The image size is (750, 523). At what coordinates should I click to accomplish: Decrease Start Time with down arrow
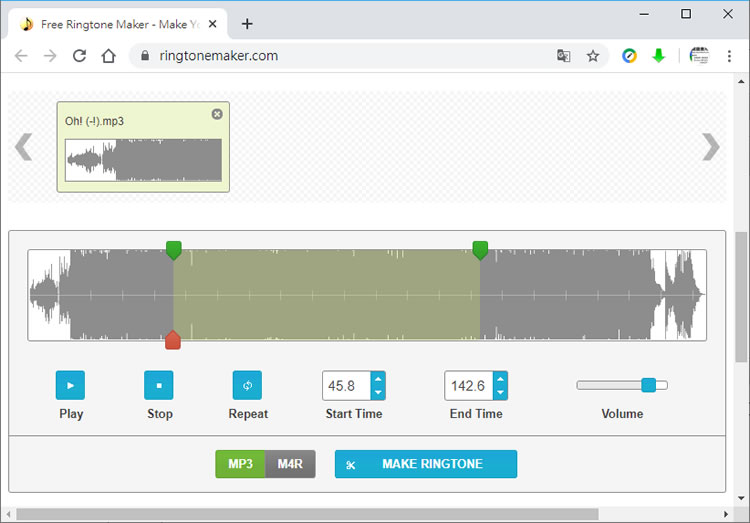[x=377, y=392]
